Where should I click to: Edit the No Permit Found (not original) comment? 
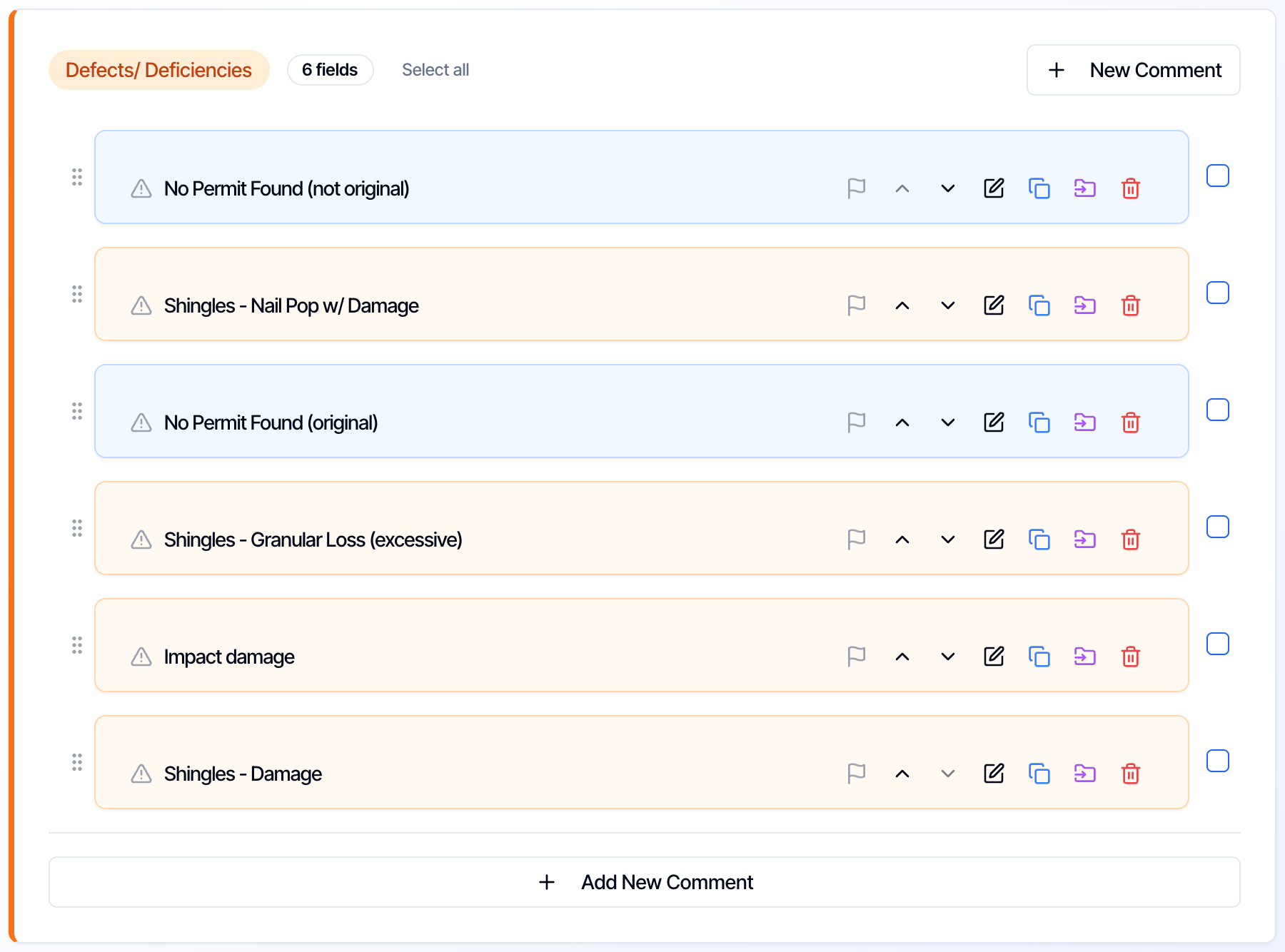click(x=994, y=188)
